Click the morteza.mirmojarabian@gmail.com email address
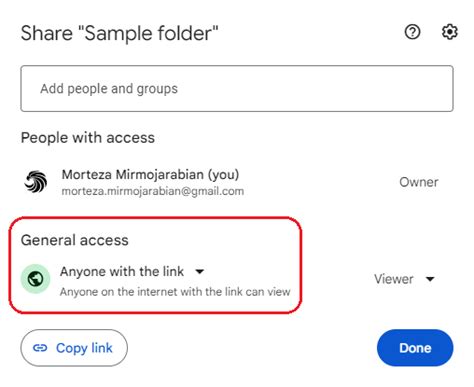 tap(153, 191)
